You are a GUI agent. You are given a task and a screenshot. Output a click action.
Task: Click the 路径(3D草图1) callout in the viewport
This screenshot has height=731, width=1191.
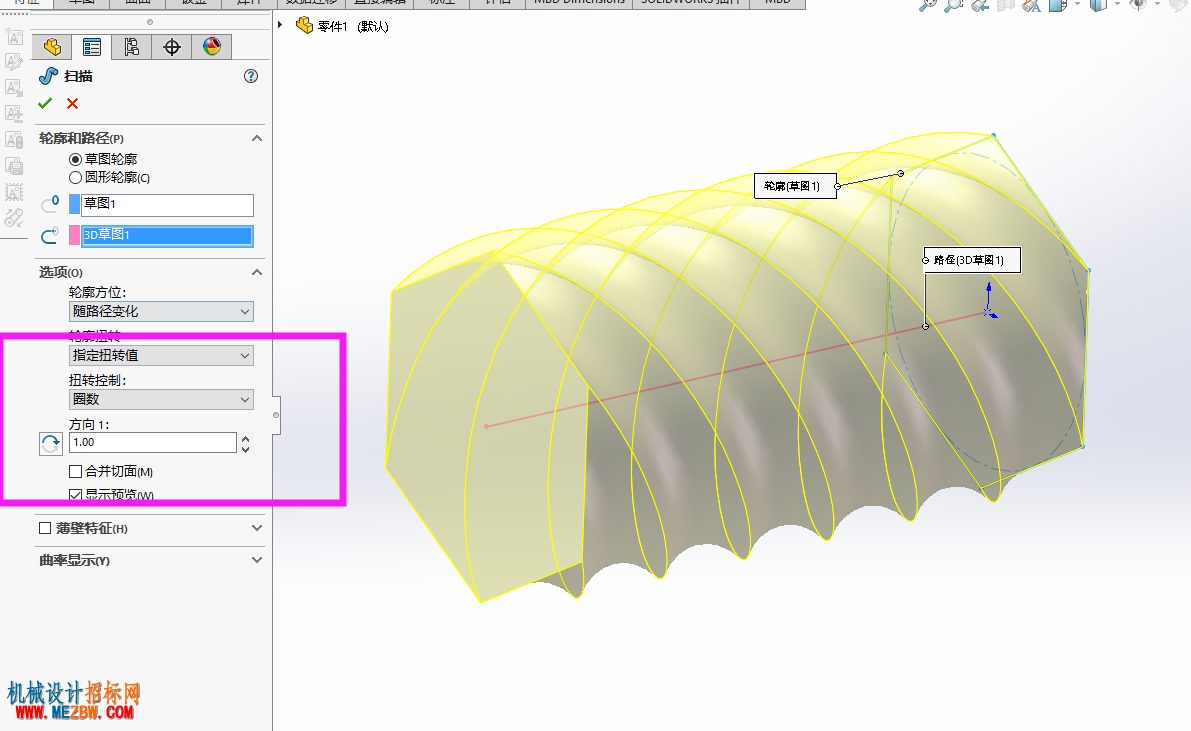[972, 260]
